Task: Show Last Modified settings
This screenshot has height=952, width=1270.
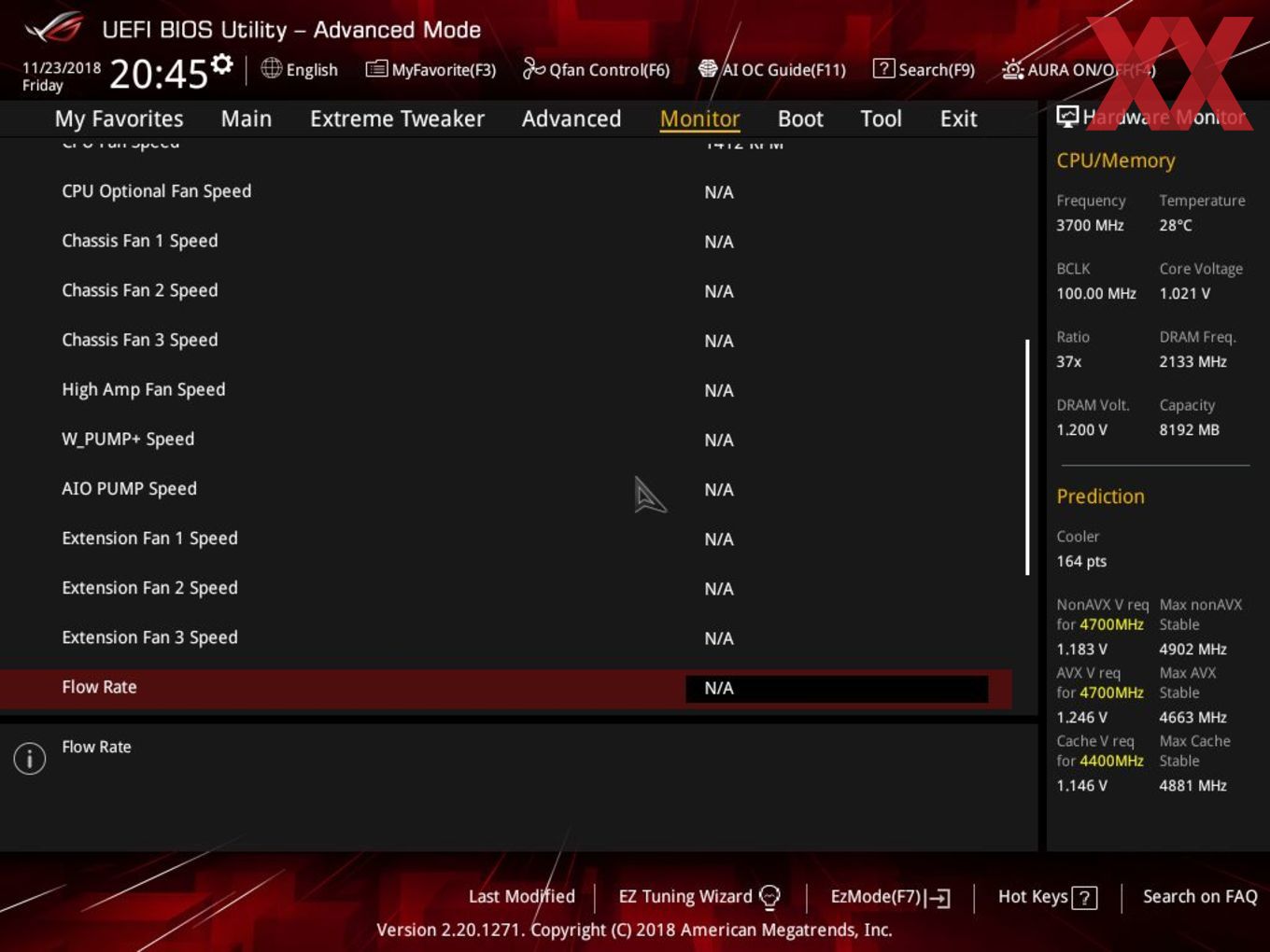Action: [x=522, y=896]
